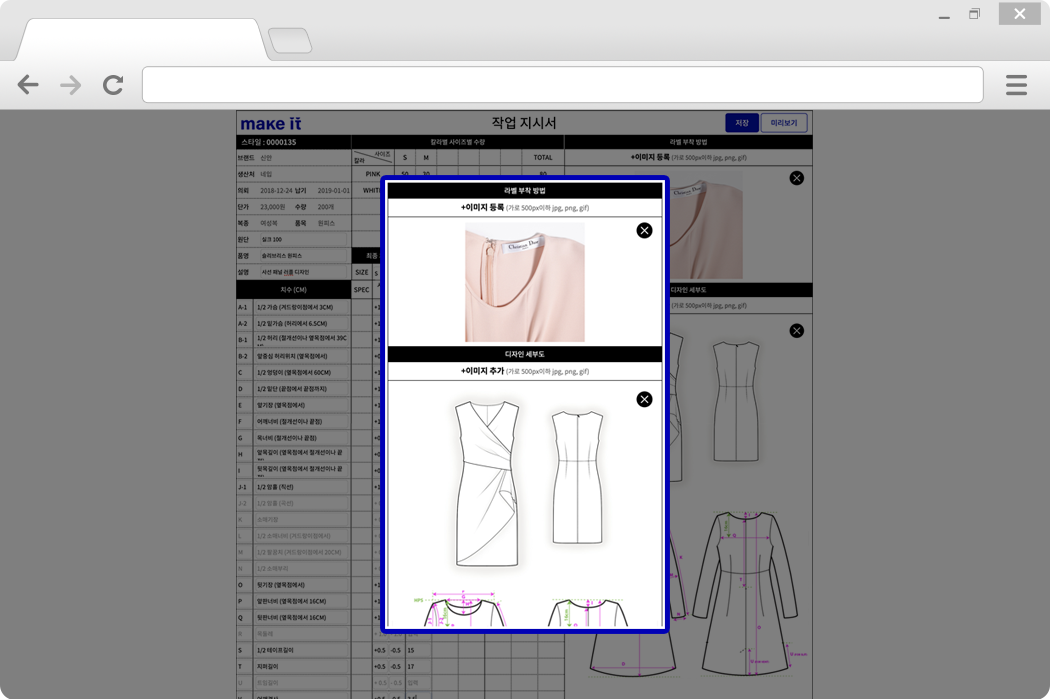Select the disabled K 소매기장 field
Viewport: 1050px width, 699px height.
(x=301, y=520)
